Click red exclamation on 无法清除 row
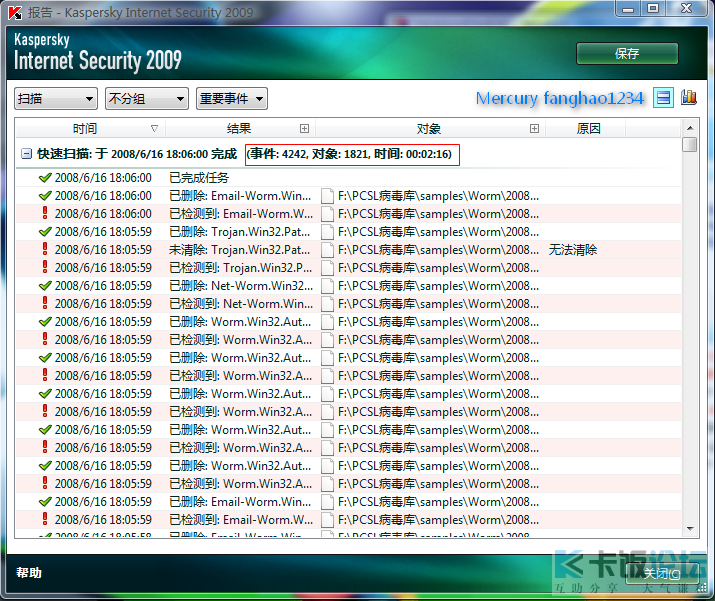Image resolution: width=715 pixels, height=601 pixels. coord(45,249)
